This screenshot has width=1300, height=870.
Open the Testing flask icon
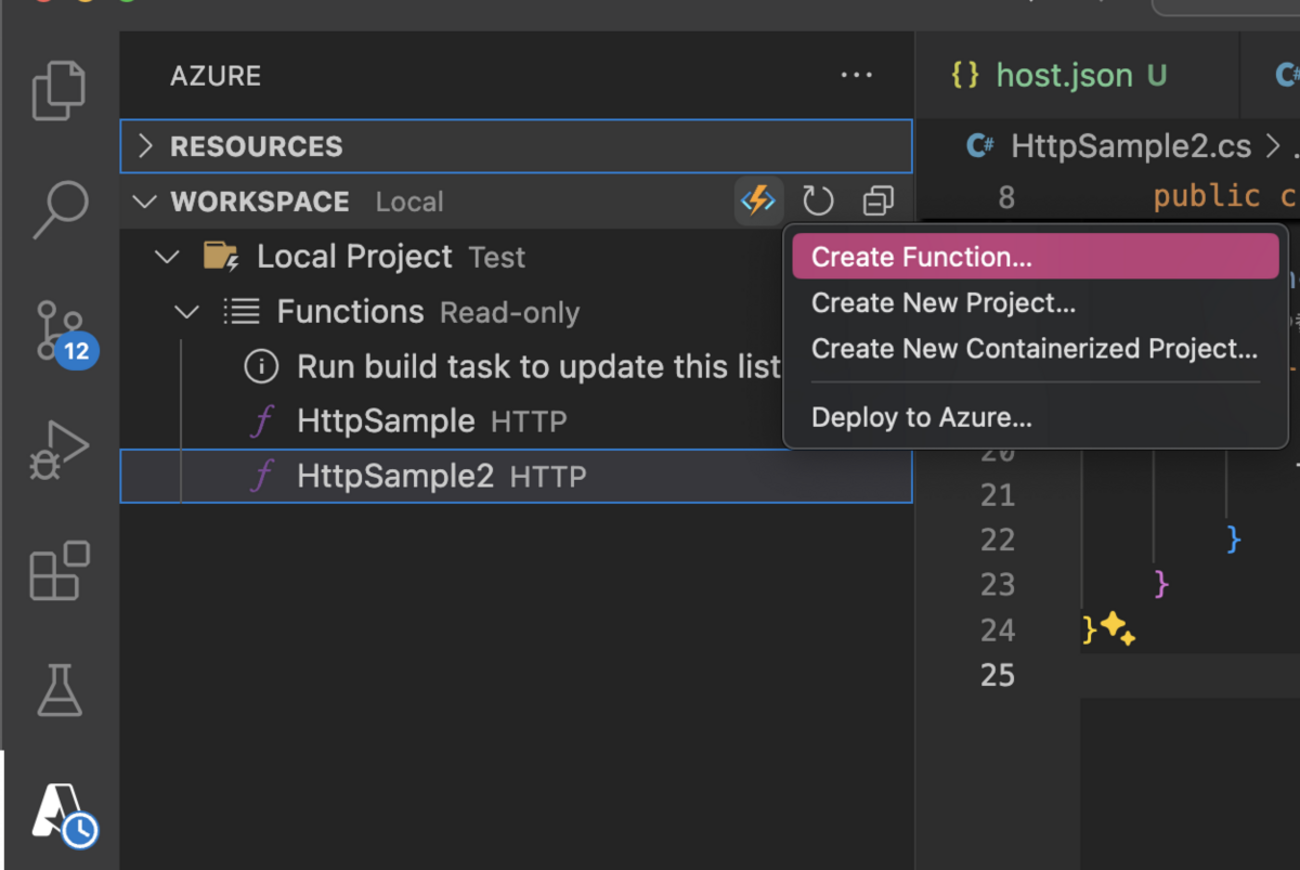click(59, 691)
